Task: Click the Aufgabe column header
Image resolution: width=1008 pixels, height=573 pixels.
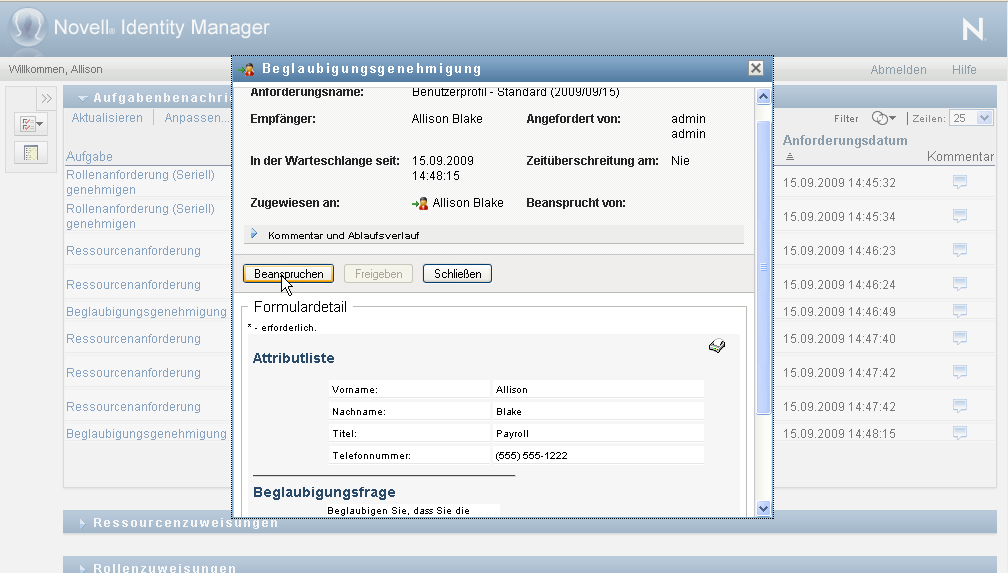Action: 89,156
